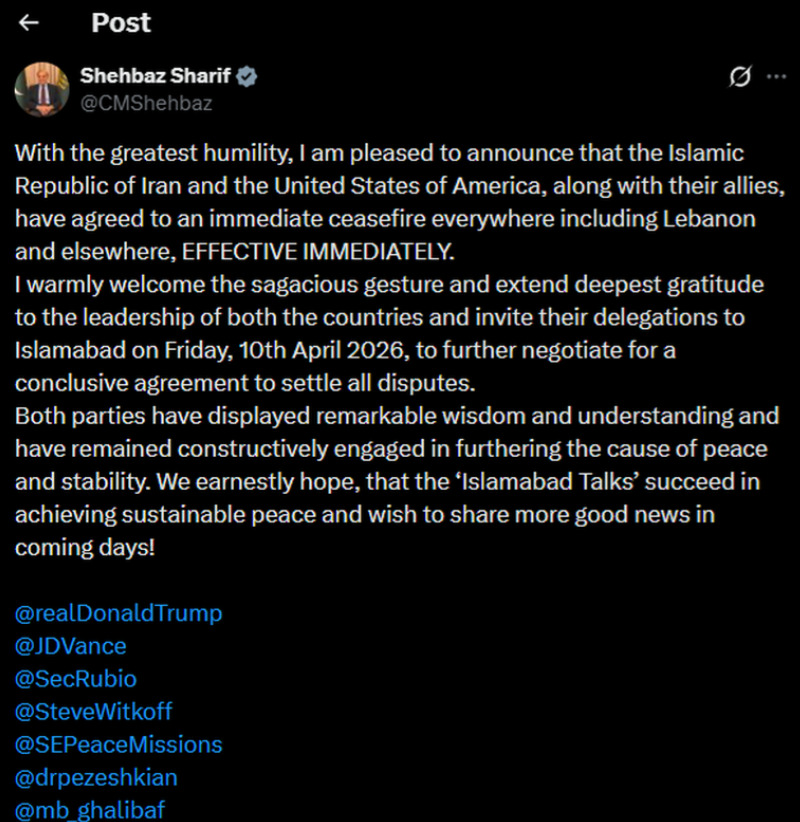Go to the @drpezeshkian mention
800x822 pixels.
pos(96,777)
